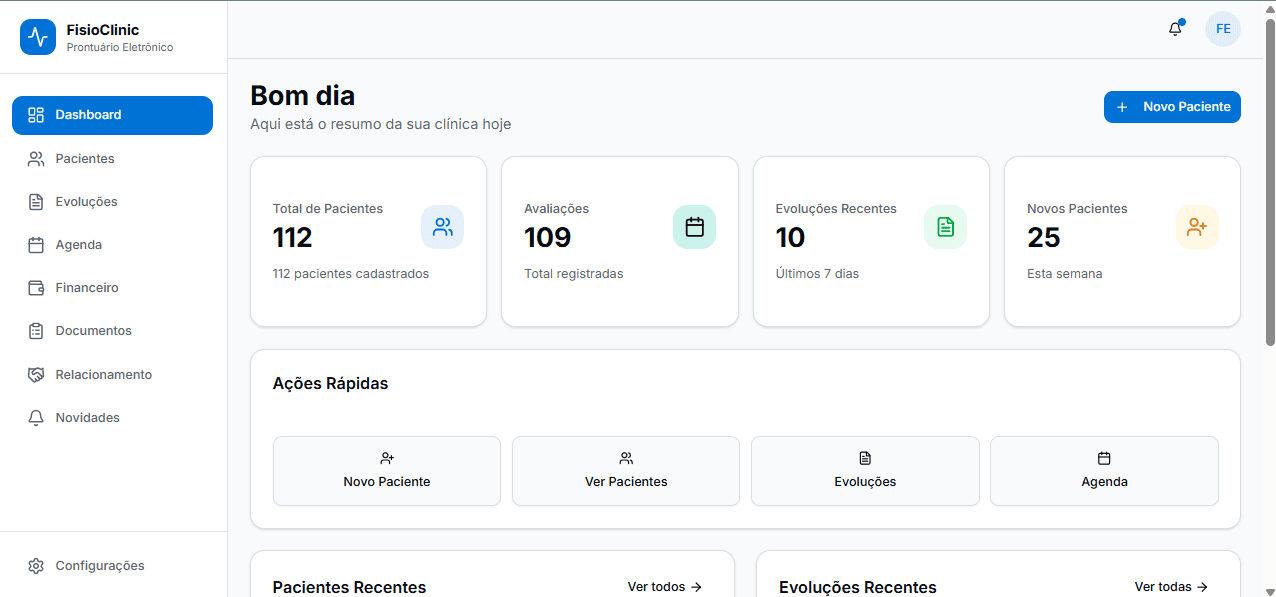1276x597 pixels.
Task: Open Relacionamento from the sidebar
Action: tap(112, 375)
